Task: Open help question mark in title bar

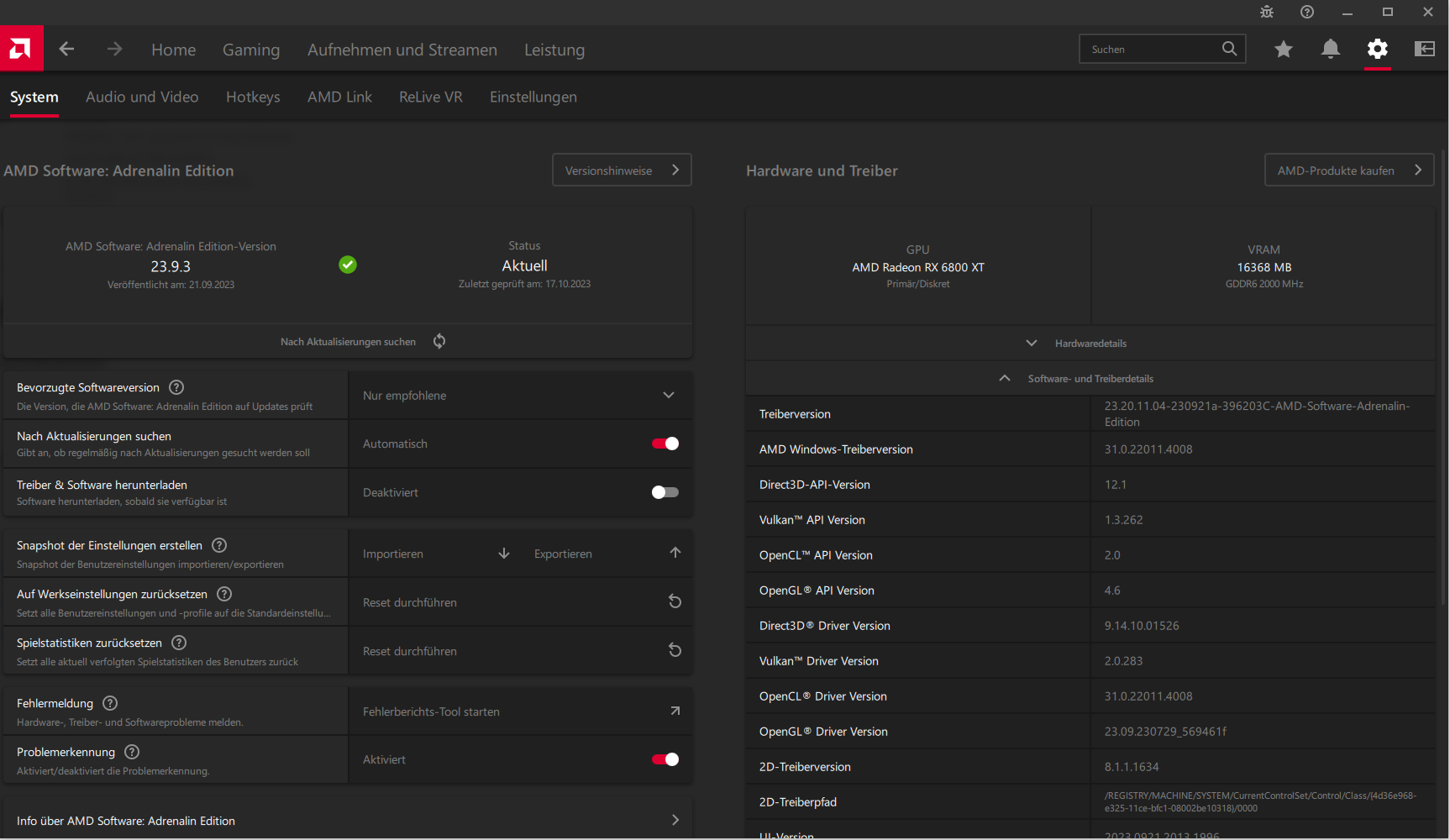Action: 1307,12
